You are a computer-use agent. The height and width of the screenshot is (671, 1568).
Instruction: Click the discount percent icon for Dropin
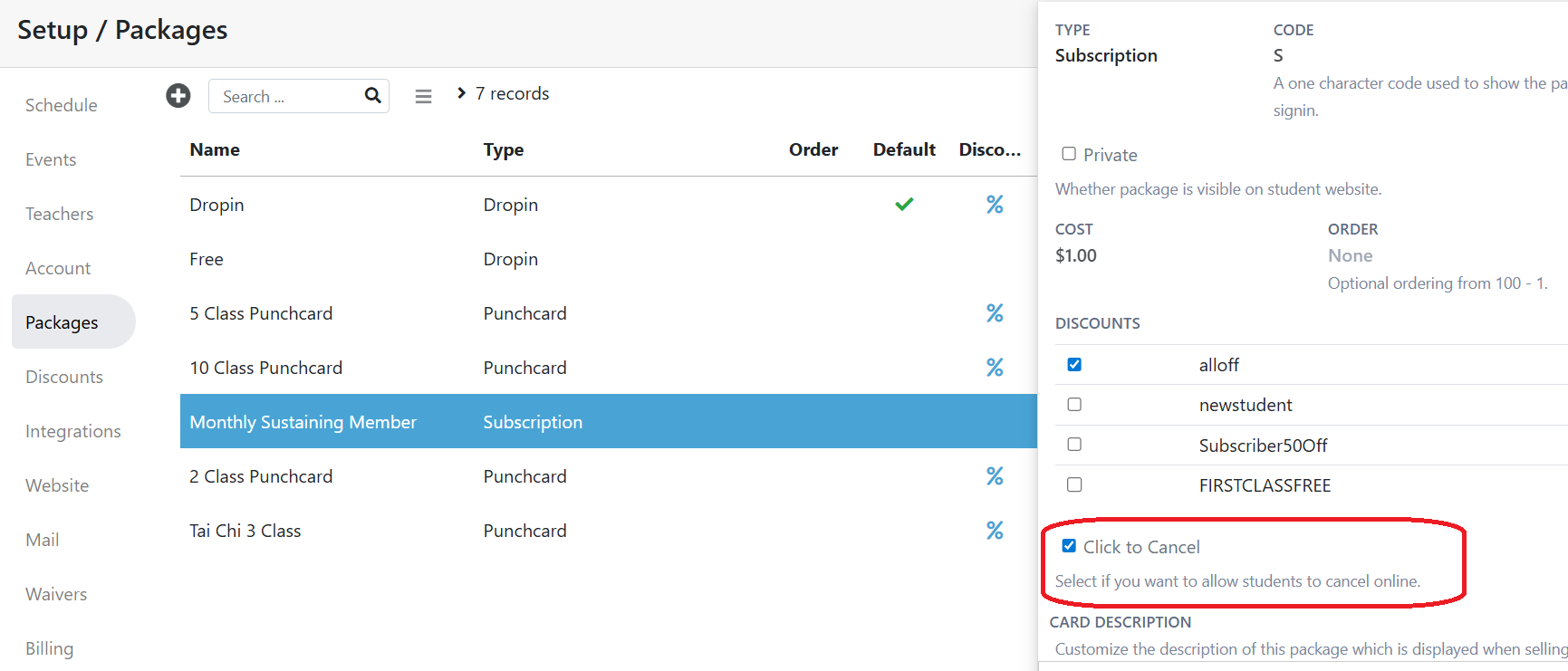pos(994,205)
